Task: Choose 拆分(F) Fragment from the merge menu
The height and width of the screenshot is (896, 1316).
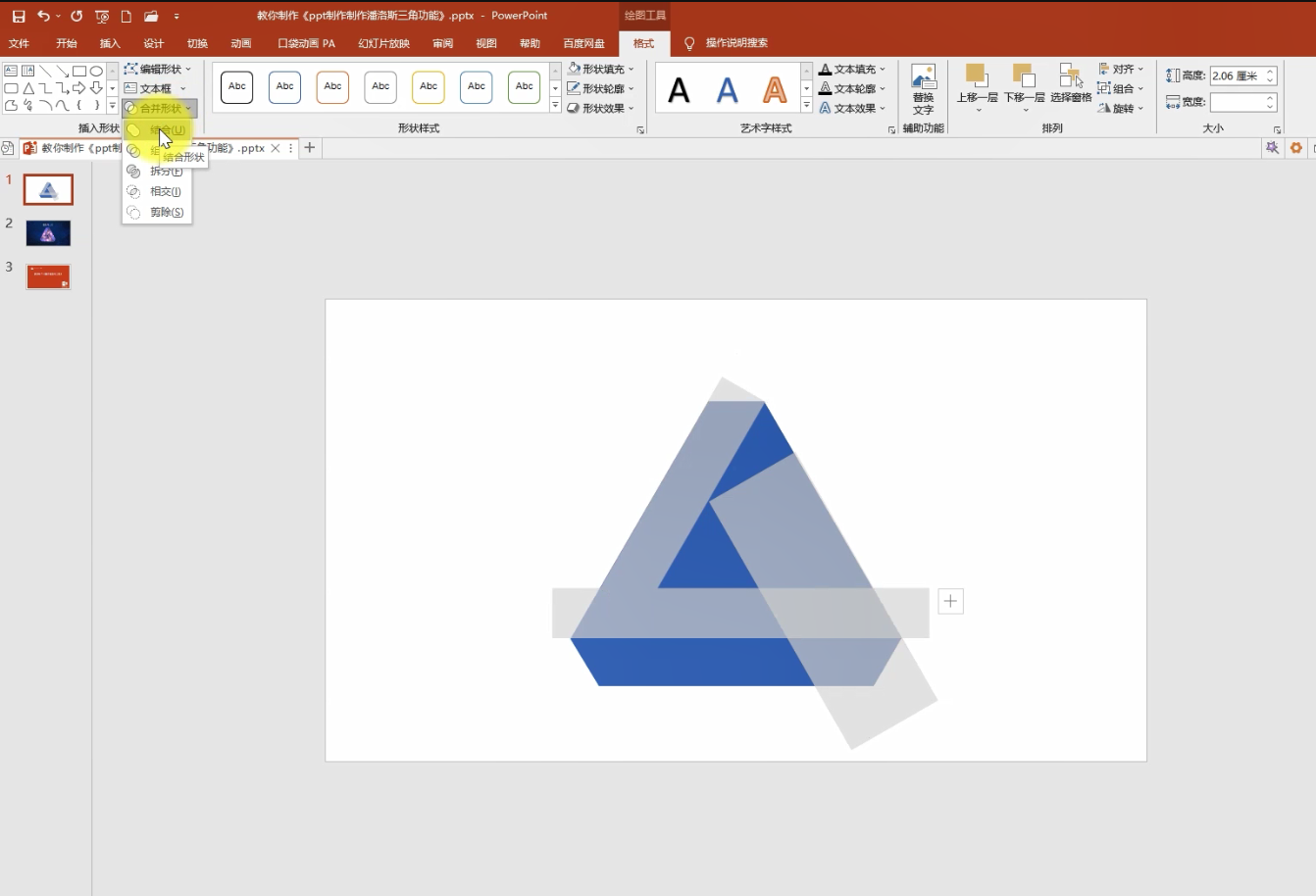Action: 157,172
